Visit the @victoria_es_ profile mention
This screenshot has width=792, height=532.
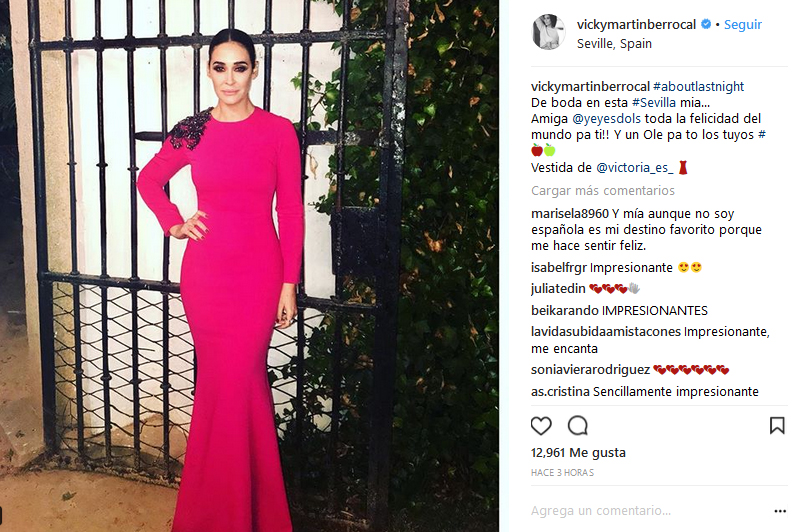tap(634, 168)
